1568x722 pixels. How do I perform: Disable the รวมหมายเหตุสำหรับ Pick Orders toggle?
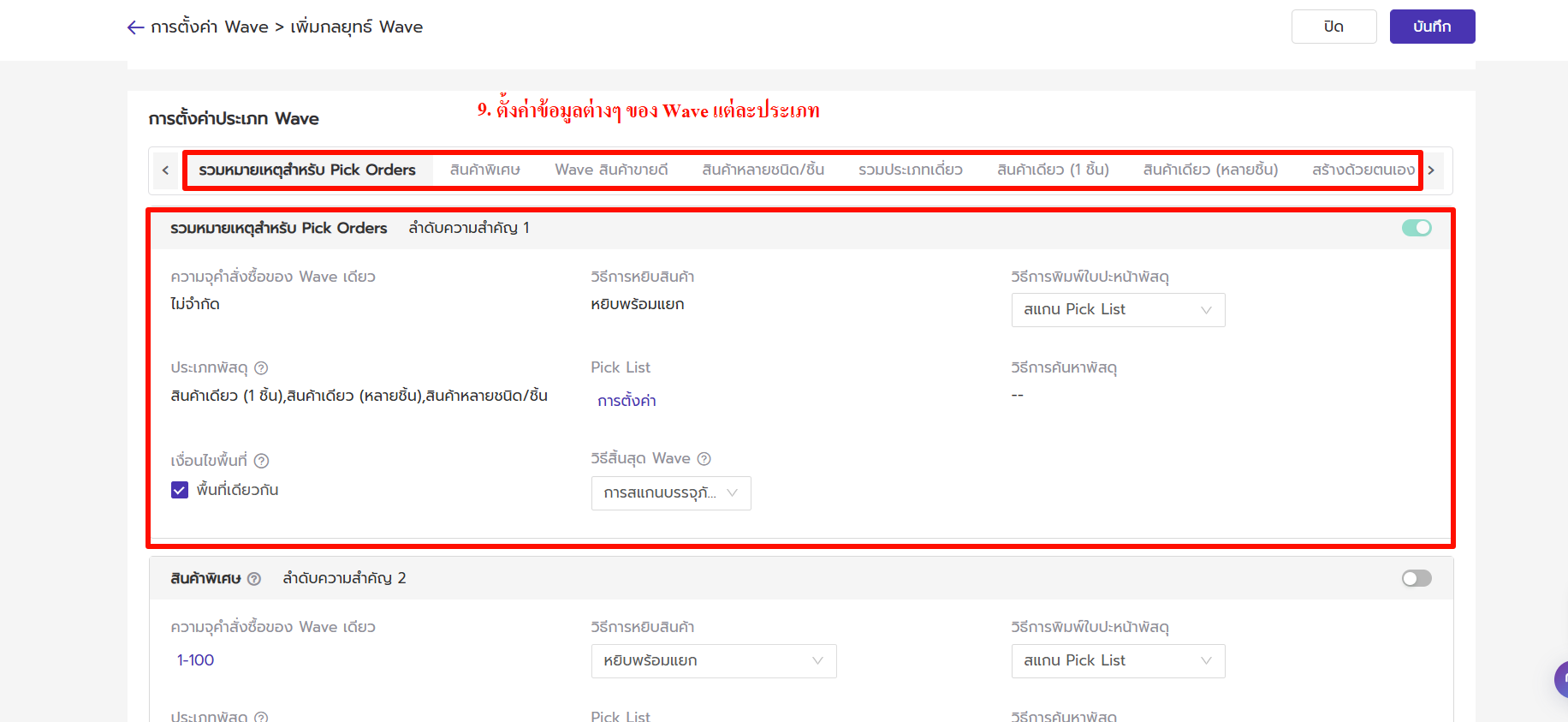pos(1416,228)
